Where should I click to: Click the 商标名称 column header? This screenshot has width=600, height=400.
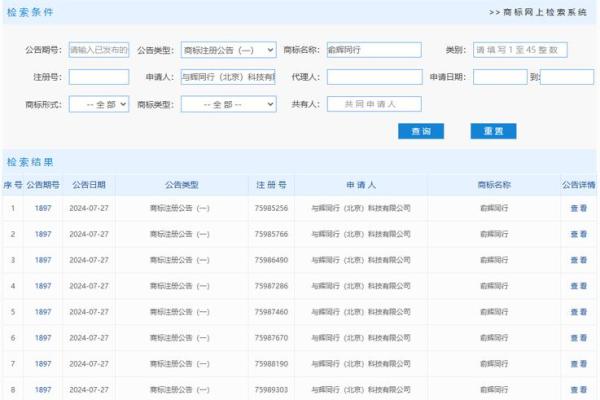pyautogui.click(x=494, y=185)
